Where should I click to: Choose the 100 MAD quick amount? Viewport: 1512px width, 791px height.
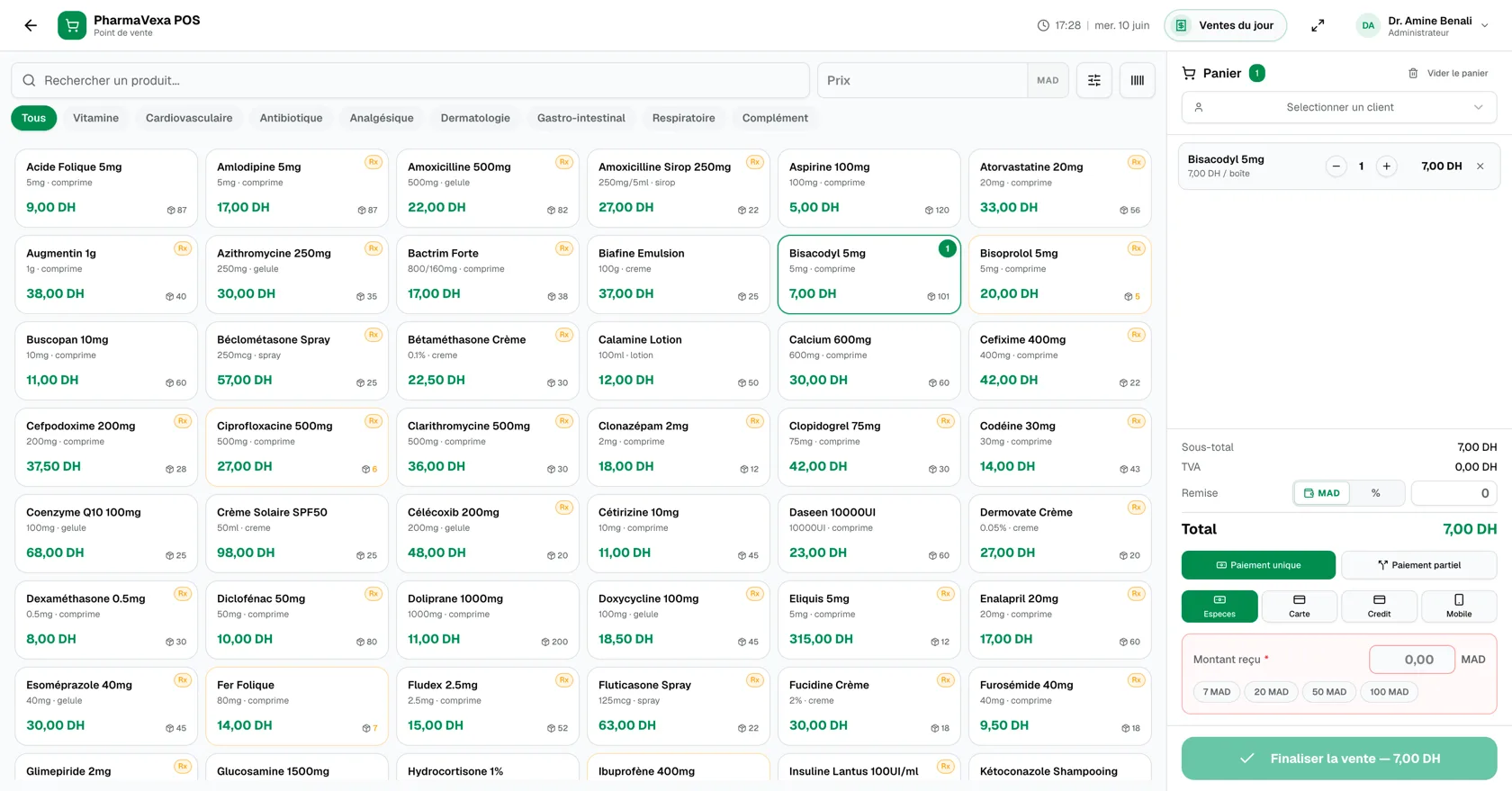(x=1390, y=692)
